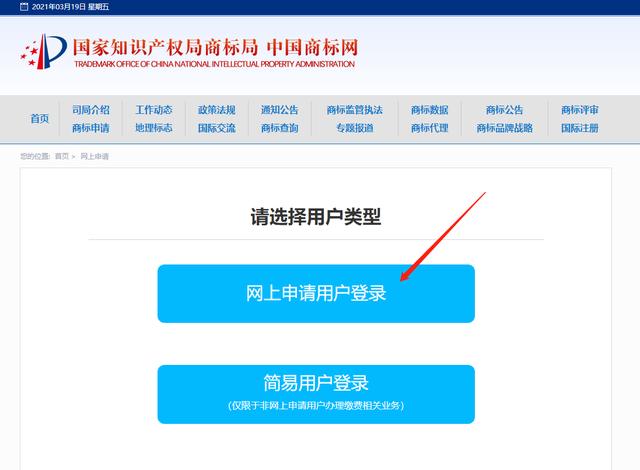The image size is (640, 470).
Task: Select 商标申请 navigation link
Action: (x=91, y=128)
